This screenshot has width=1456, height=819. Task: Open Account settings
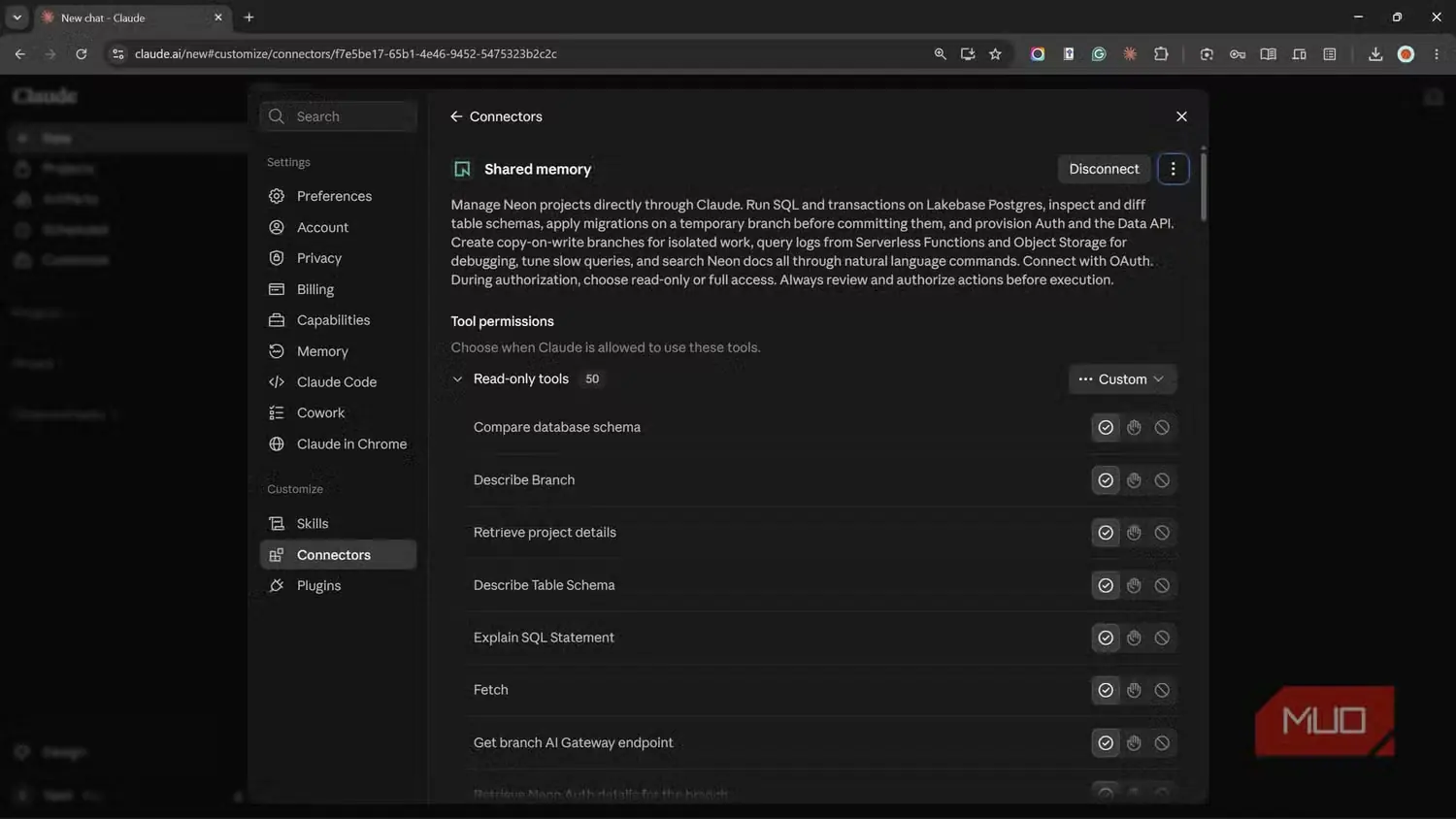[338, 227]
